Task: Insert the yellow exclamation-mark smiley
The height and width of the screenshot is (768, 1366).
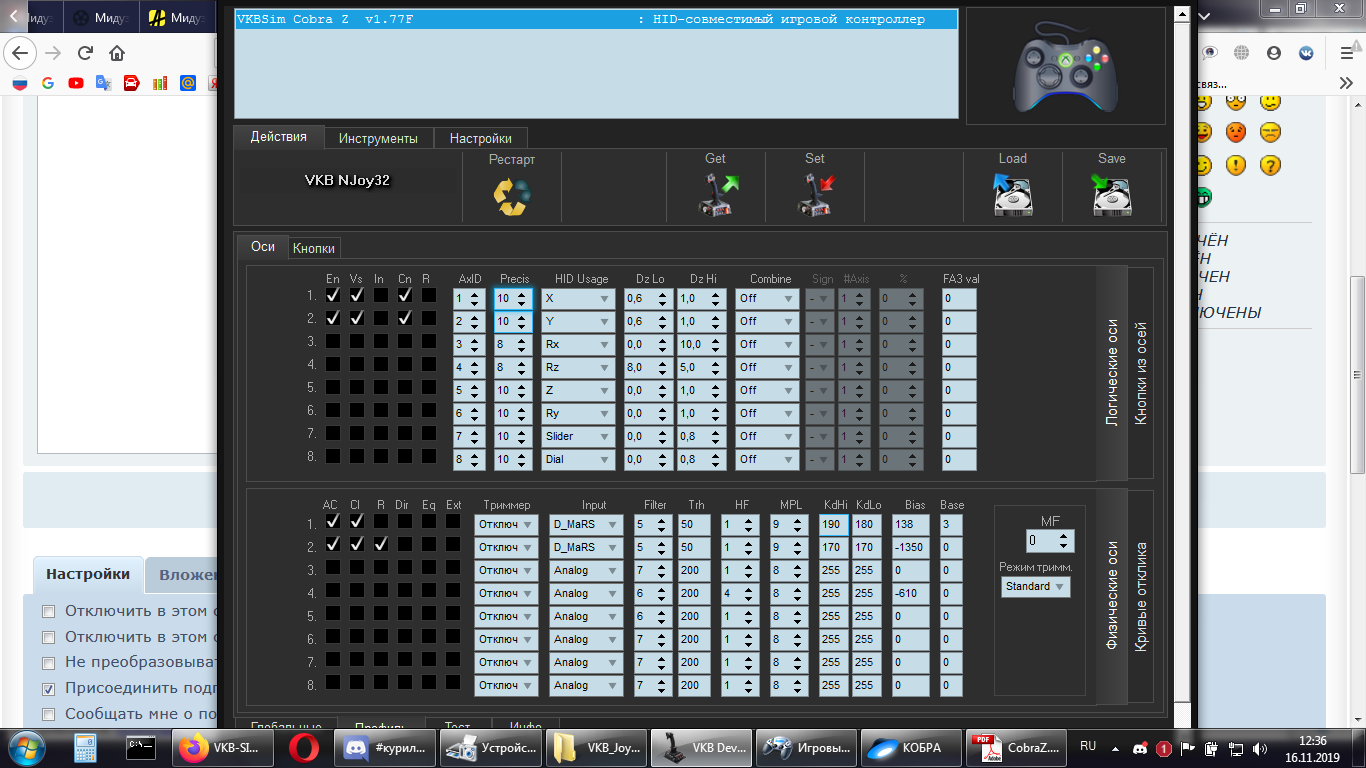Action: click(x=1237, y=165)
